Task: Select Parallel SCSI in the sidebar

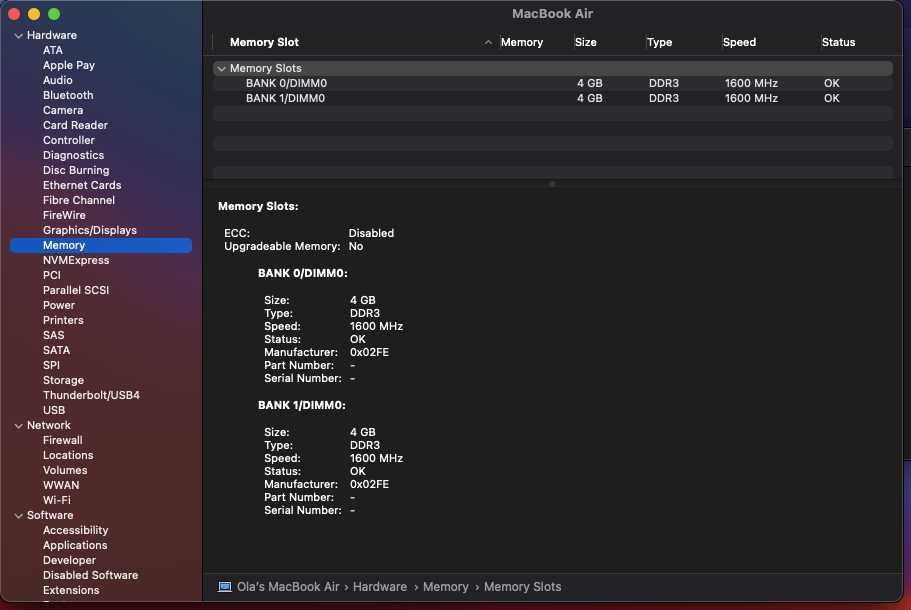Action: click(76, 290)
